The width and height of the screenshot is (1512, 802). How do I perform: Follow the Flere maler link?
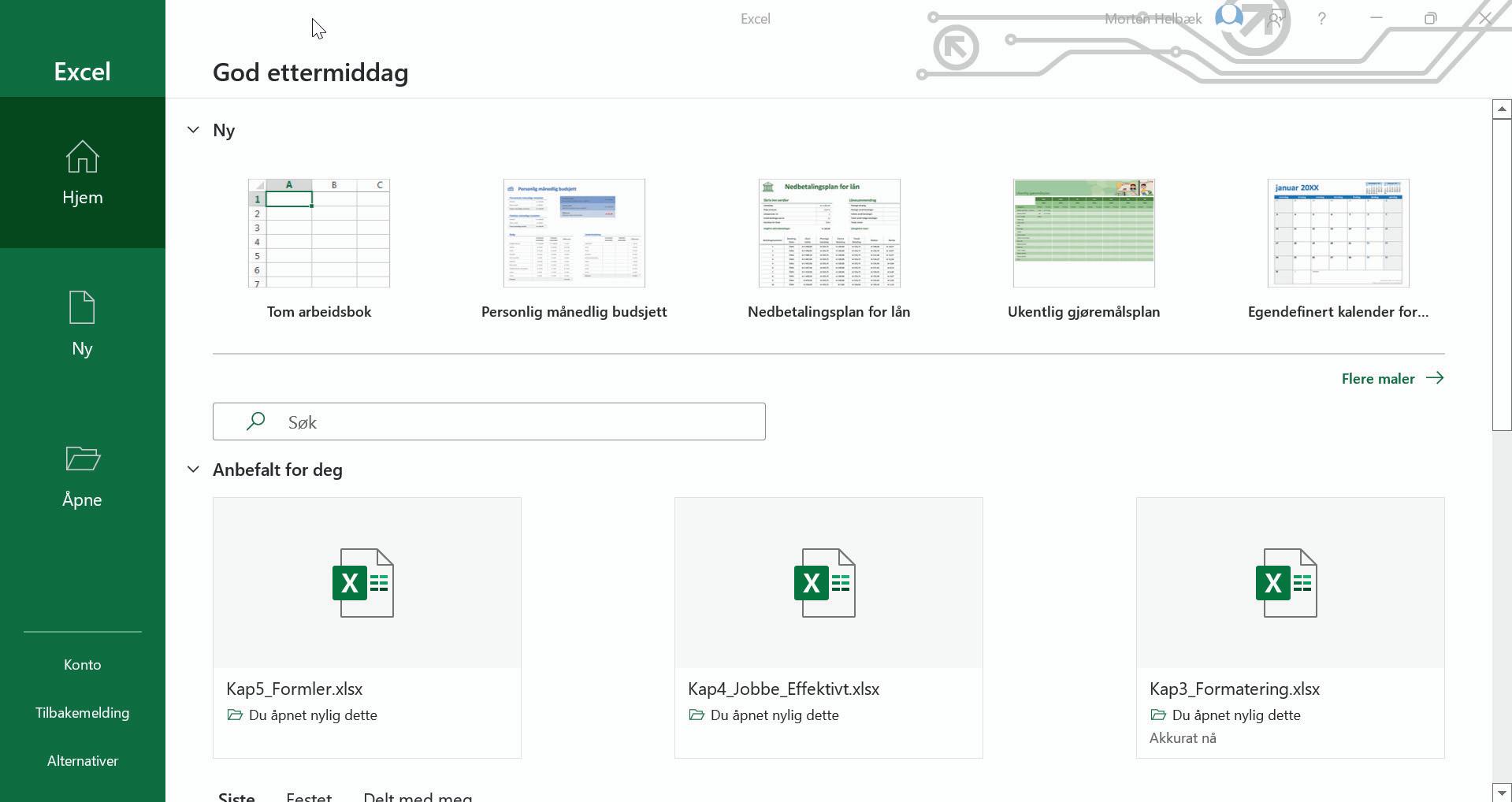pyautogui.click(x=1392, y=379)
